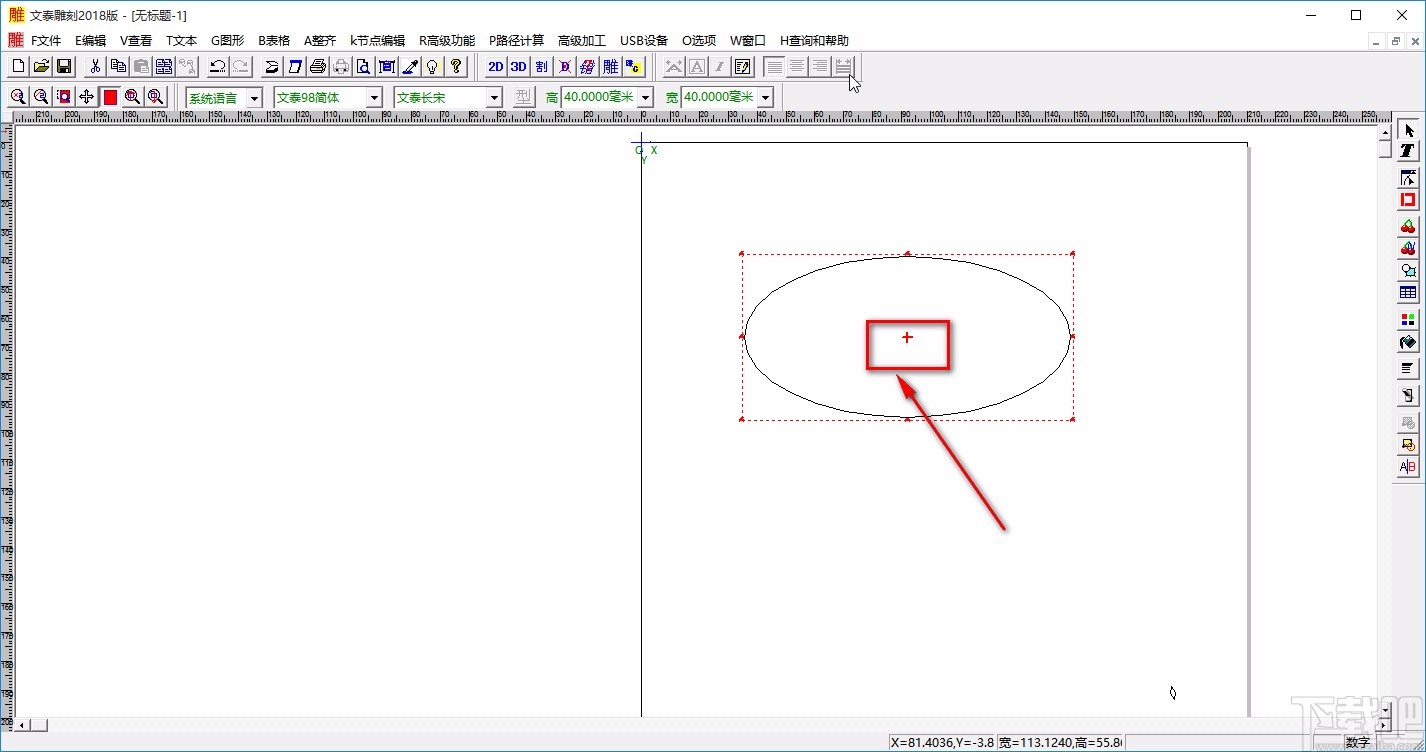The height and width of the screenshot is (752, 1426).
Task: Open the 文泰长宋 font style dropdown
Action: [494, 97]
